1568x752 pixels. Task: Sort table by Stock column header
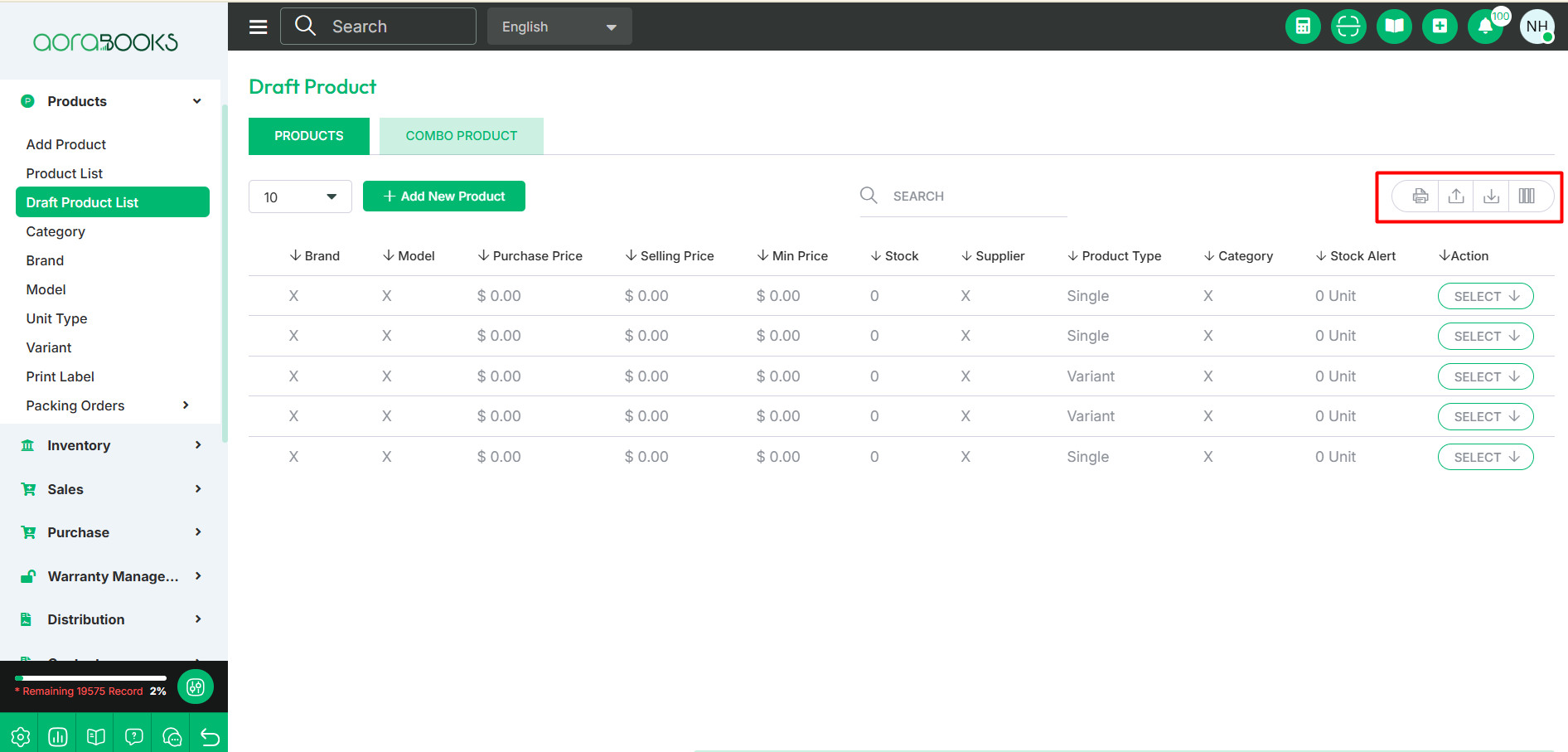[x=894, y=256]
